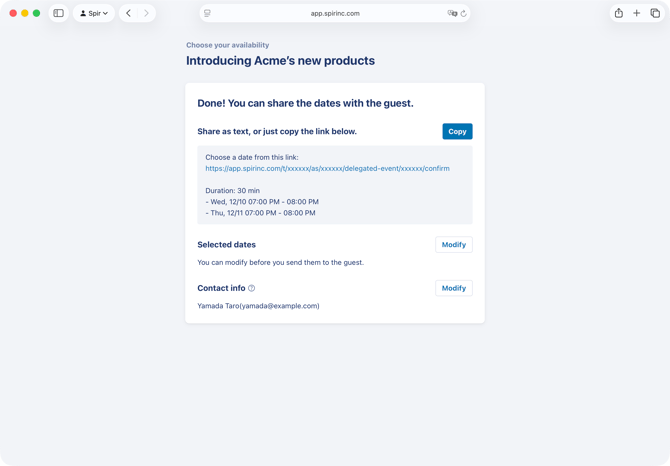This screenshot has height=466, width=670.
Task: Go back to the previous page
Action: [128, 13]
